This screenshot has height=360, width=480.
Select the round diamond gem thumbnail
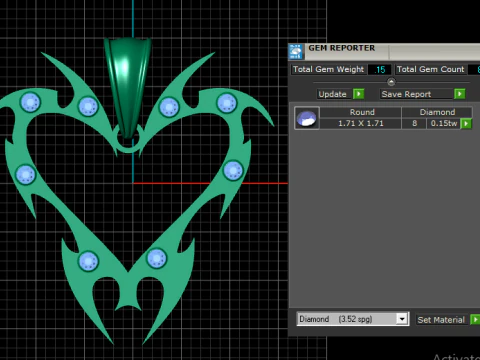[307, 118]
